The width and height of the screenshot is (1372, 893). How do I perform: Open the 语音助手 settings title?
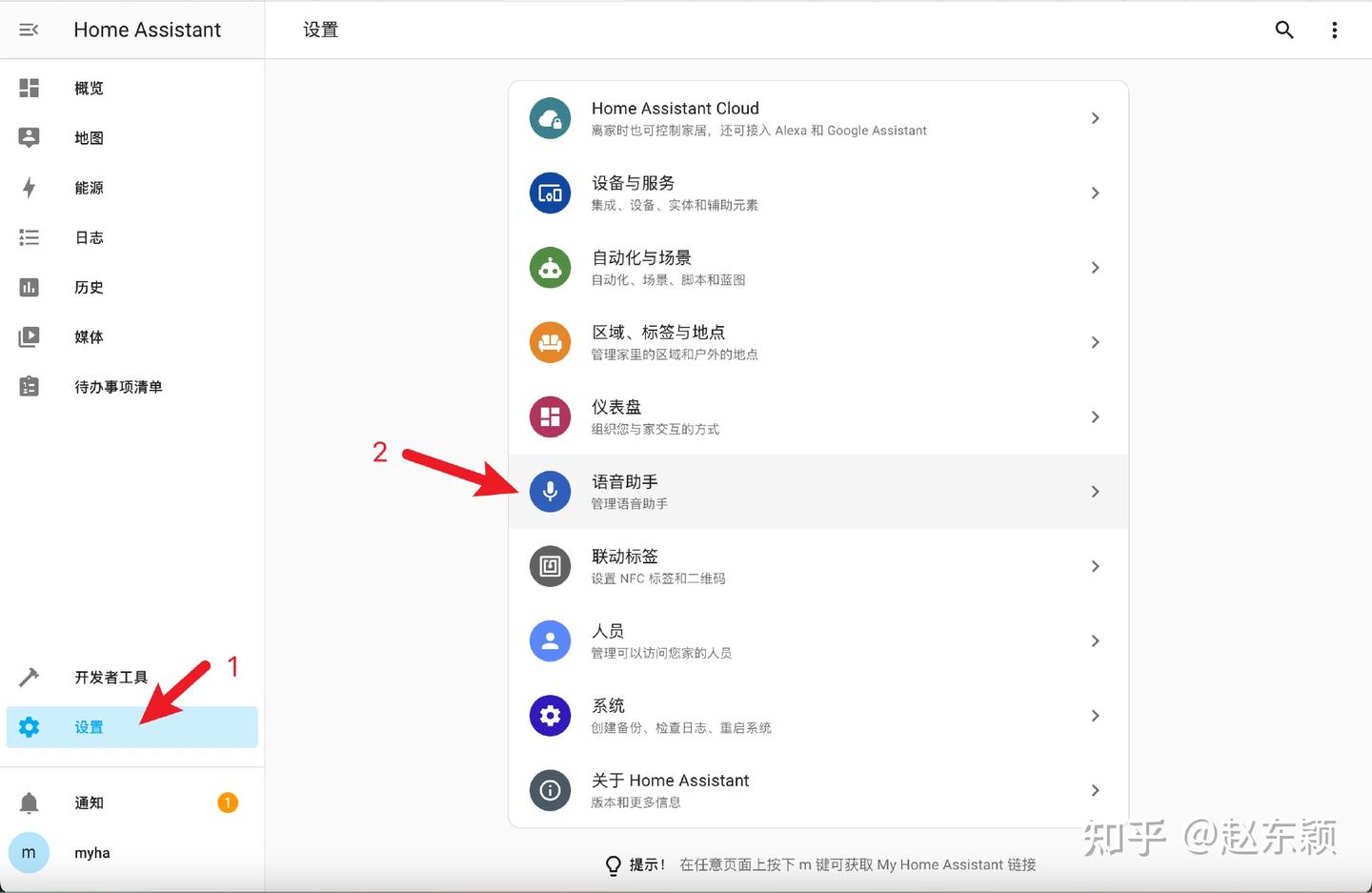point(624,482)
